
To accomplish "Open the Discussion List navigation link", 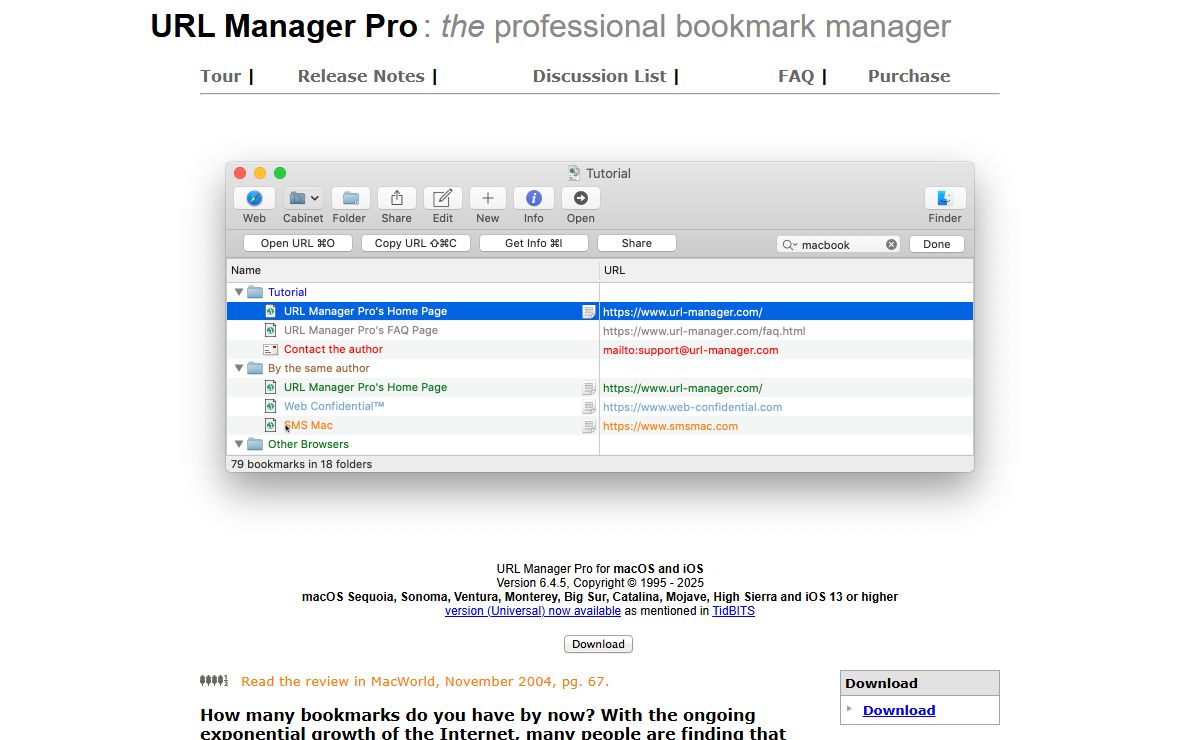I will [x=599, y=76].
